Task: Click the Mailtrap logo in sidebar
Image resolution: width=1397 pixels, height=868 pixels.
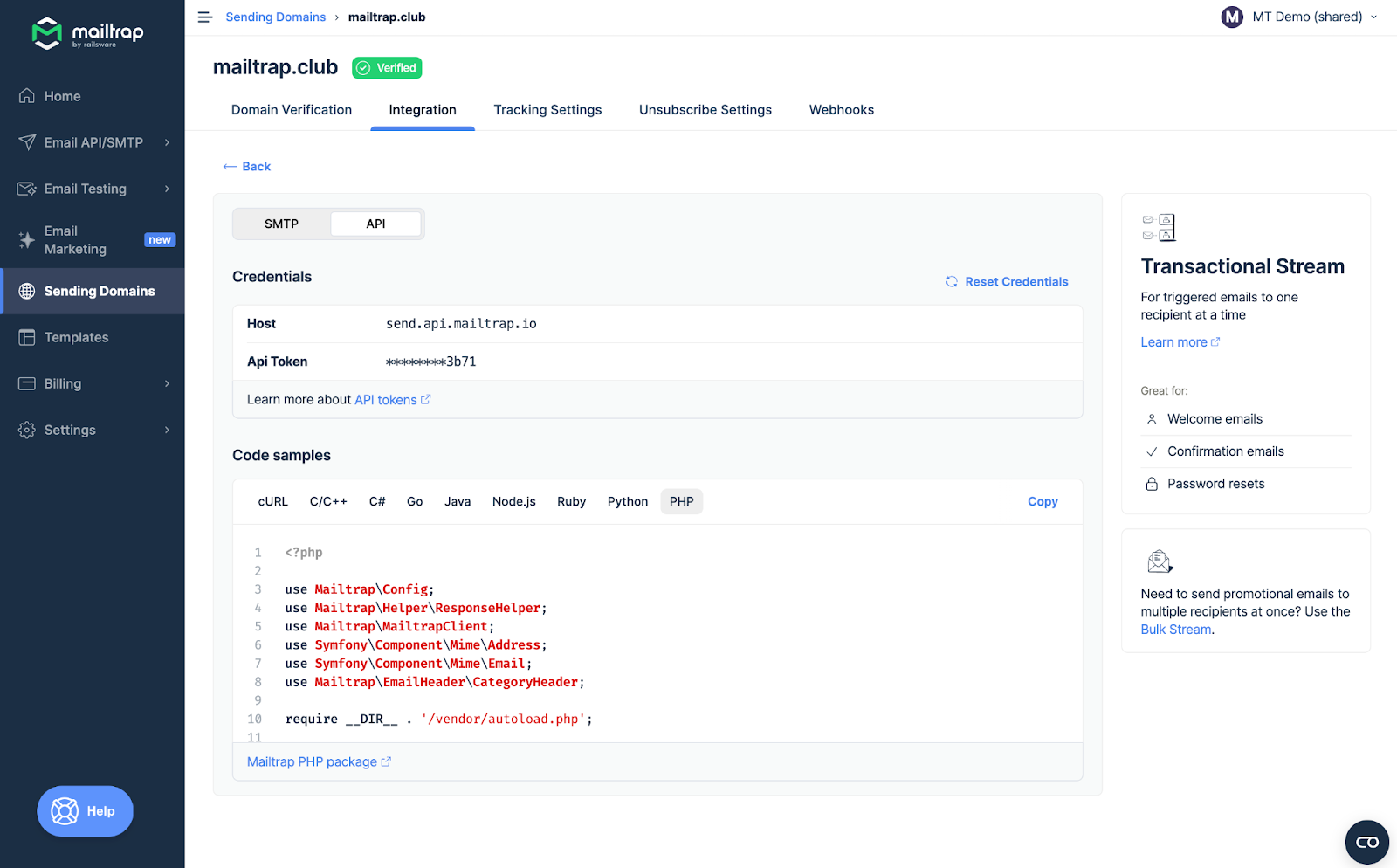Action: click(x=87, y=33)
